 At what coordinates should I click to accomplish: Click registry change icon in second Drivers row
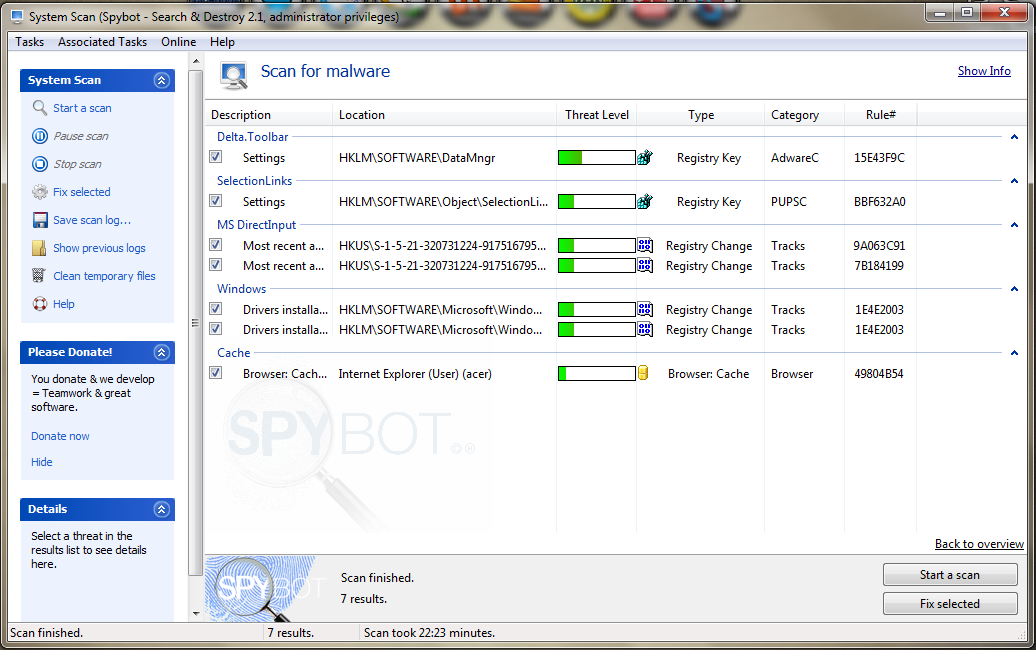pyautogui.click(x=645, y=329)
